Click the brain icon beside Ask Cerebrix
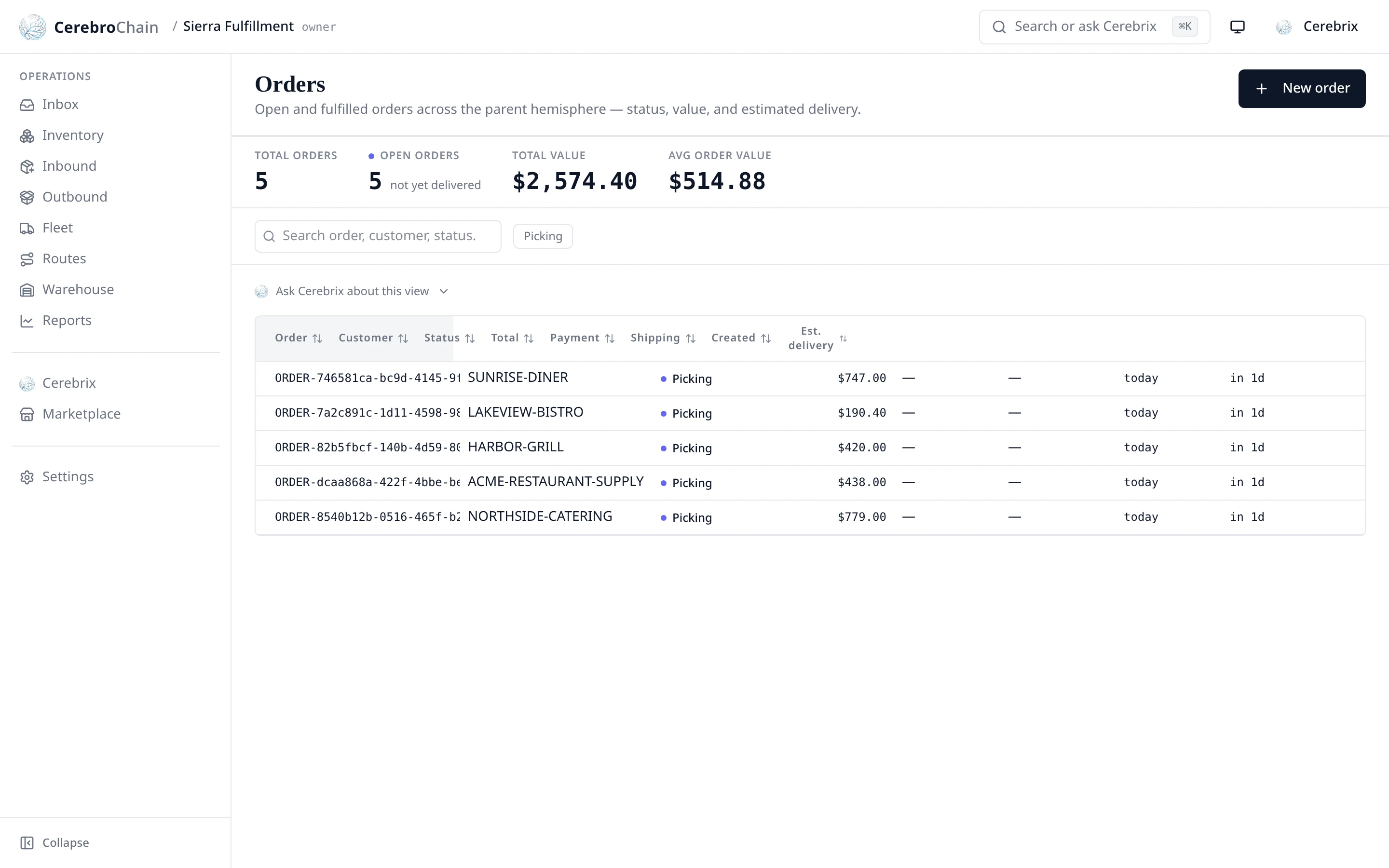 261,292
